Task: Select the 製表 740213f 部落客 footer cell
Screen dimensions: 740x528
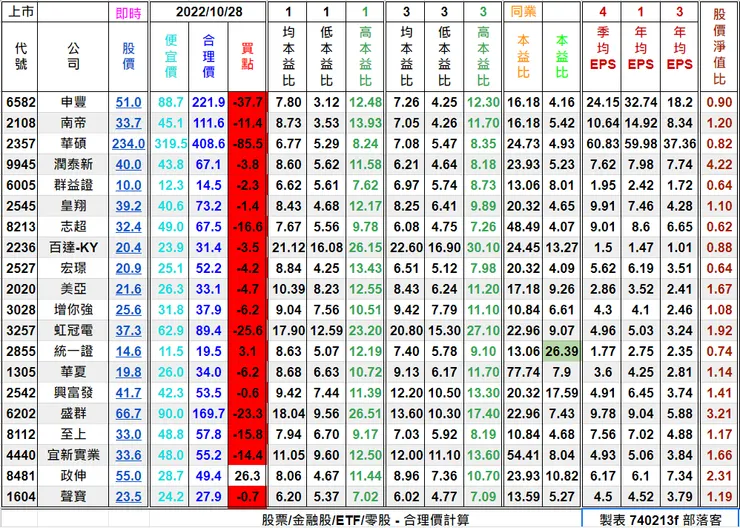Action: [661, 520]
